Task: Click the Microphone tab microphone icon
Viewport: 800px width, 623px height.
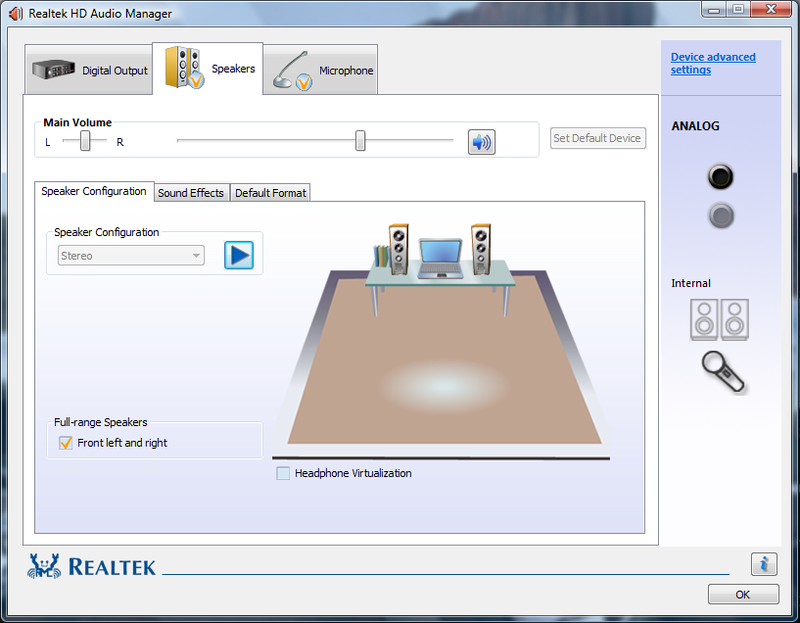Action: (292, 71)
